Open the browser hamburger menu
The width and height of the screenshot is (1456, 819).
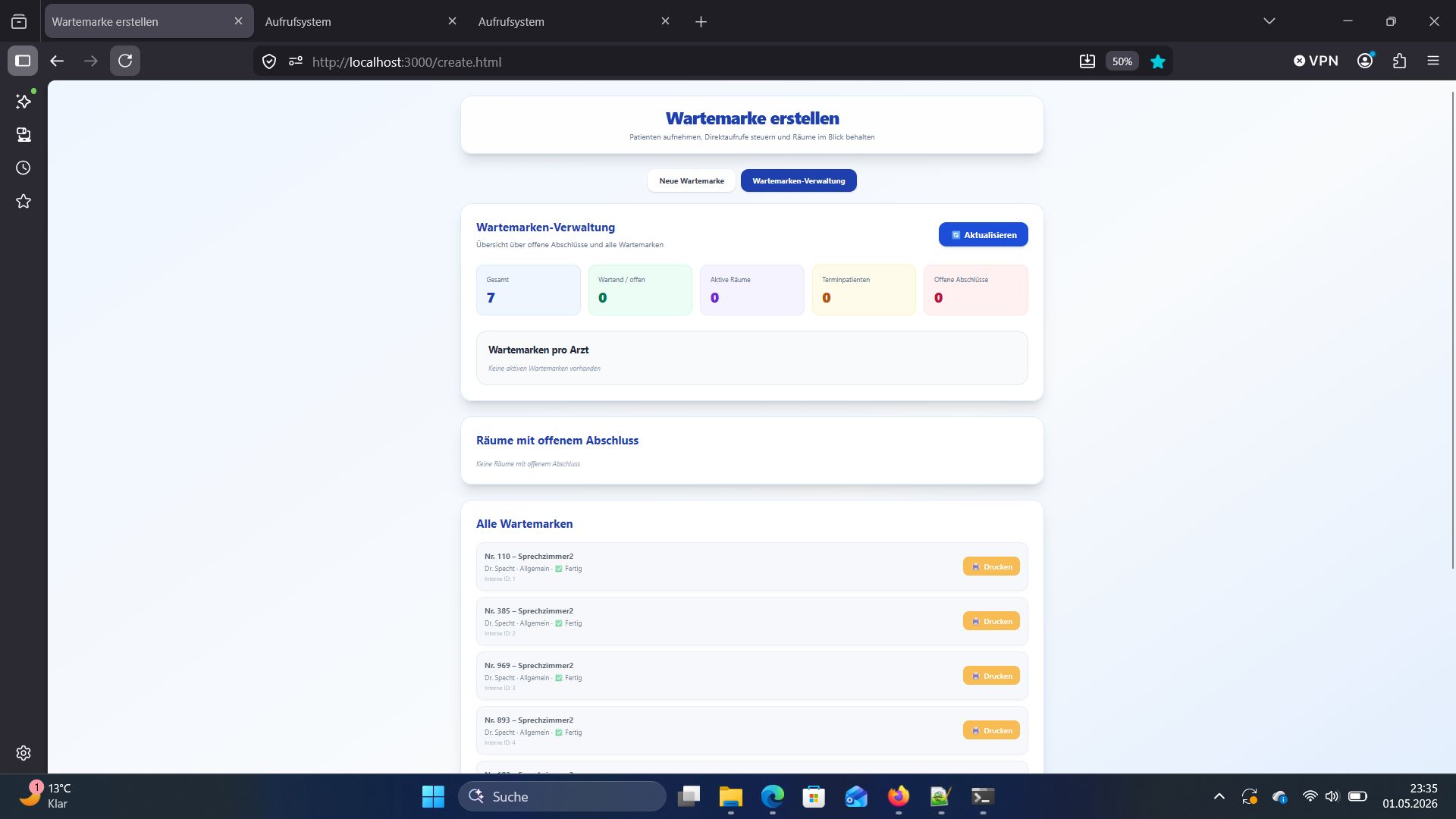[1433, 61]
